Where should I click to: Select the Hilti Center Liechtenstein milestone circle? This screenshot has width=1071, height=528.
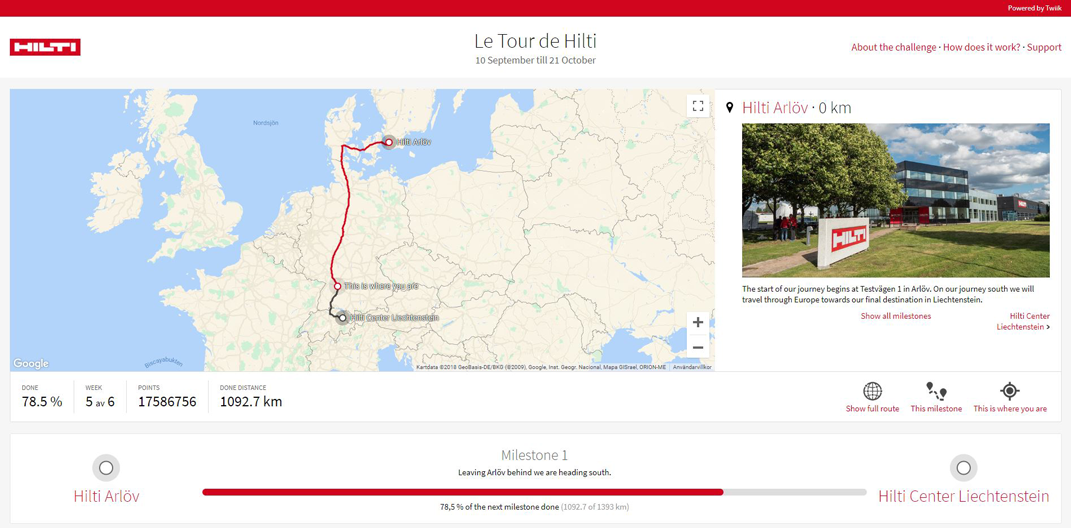pyautogui.click(x=963, y=468)
